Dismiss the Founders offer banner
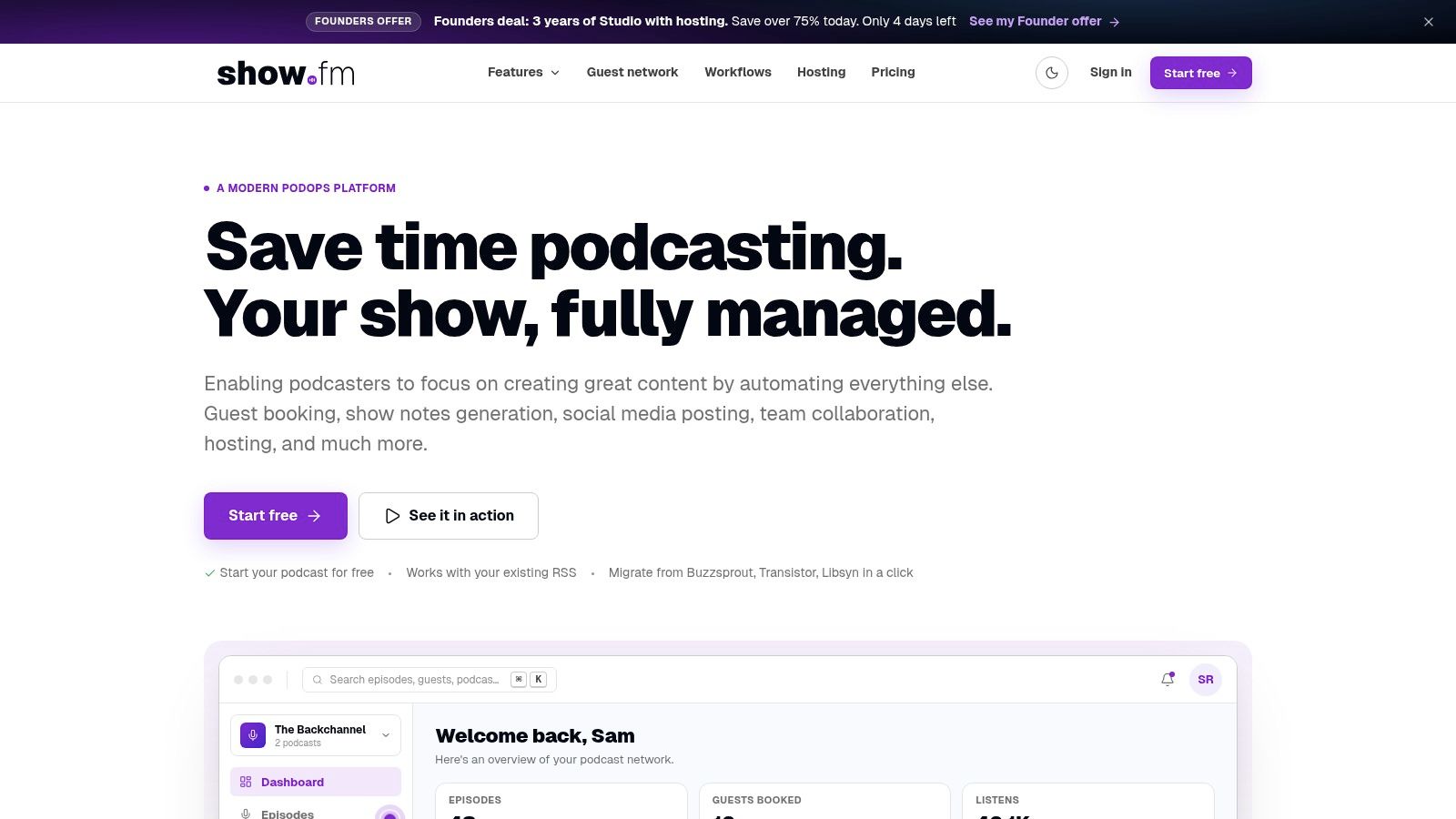This screenshot has width=1456, height=819. [1429, 22]
